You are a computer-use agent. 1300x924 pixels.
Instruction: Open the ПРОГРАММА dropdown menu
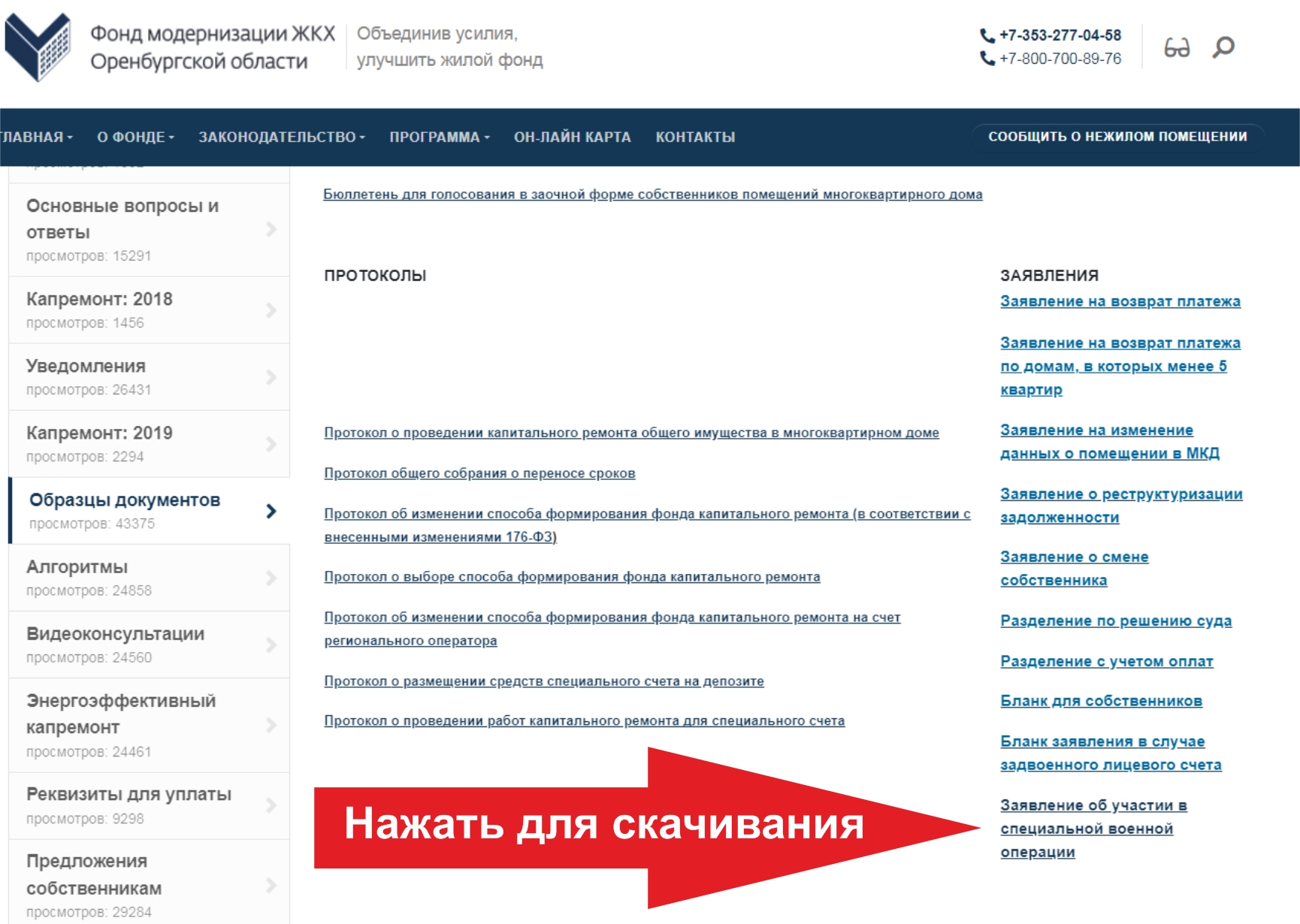pos(440,137)
